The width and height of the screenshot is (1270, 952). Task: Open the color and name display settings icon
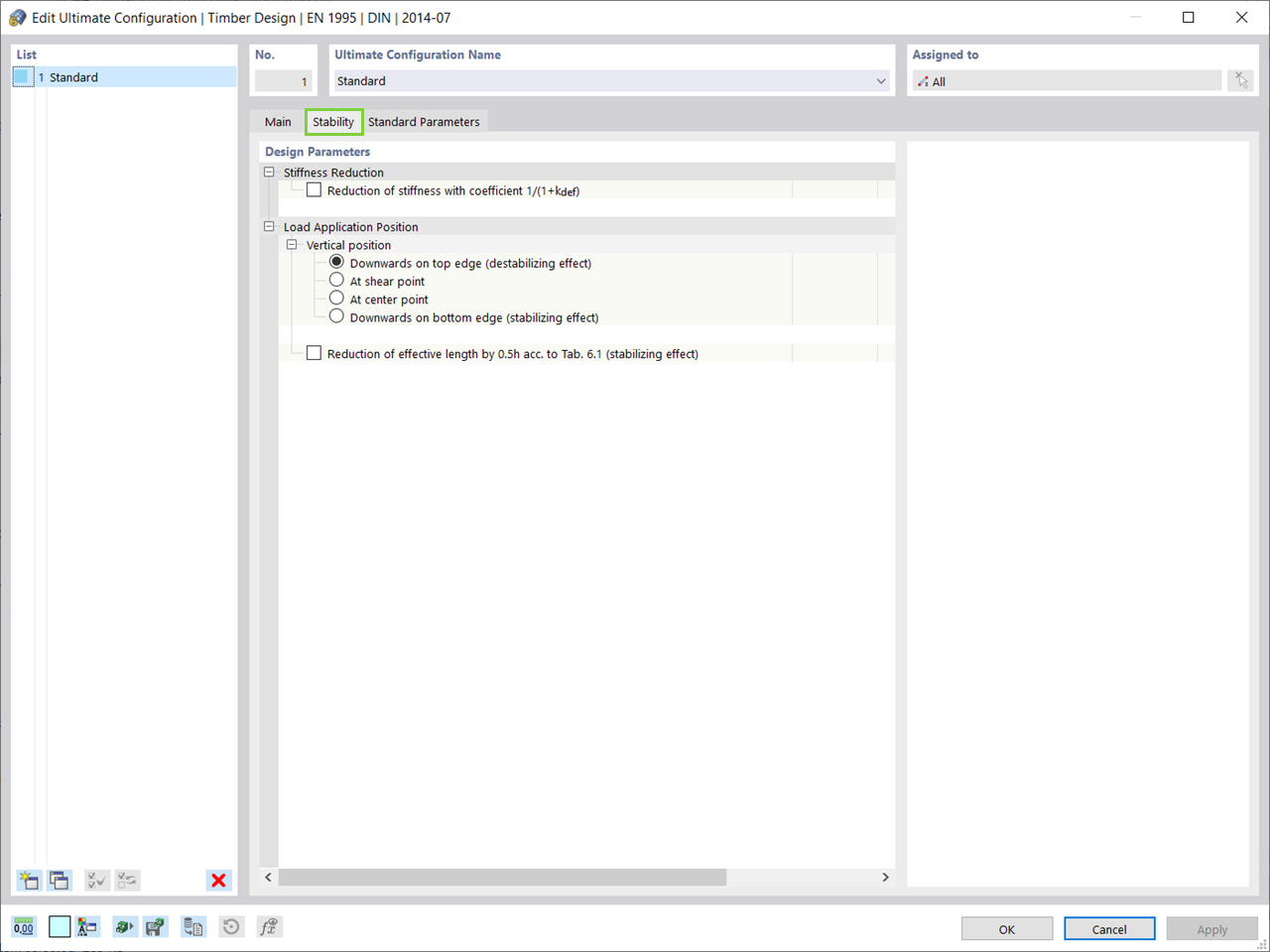tap(87, 927)
